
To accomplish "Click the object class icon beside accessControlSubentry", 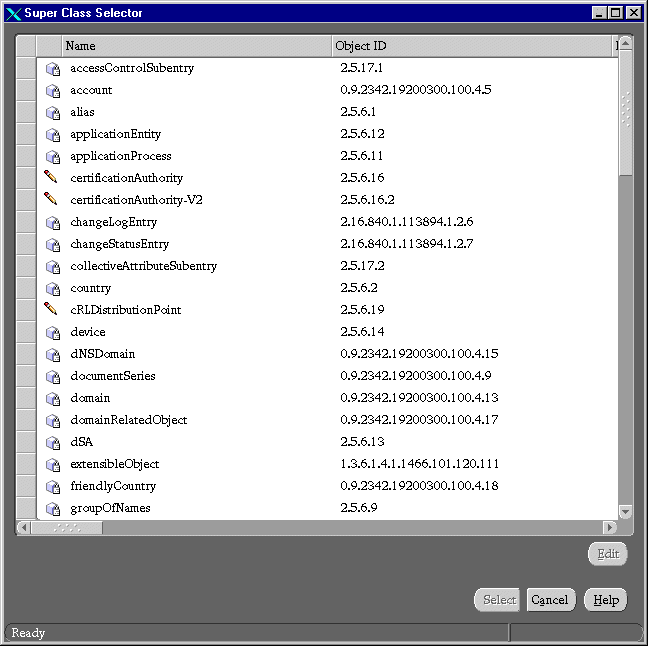I will point(53,68).
